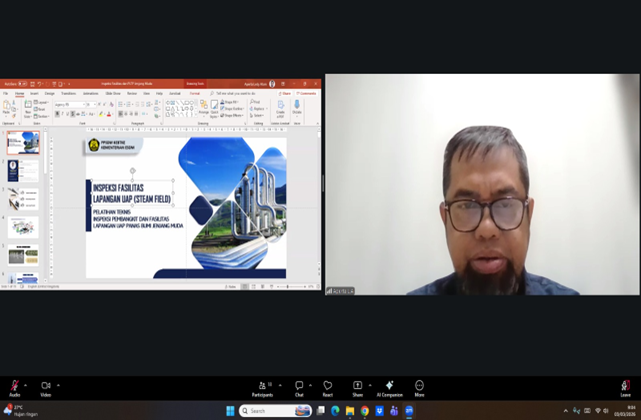
Task: Leave the Zoom meeting
Action: 625,386
